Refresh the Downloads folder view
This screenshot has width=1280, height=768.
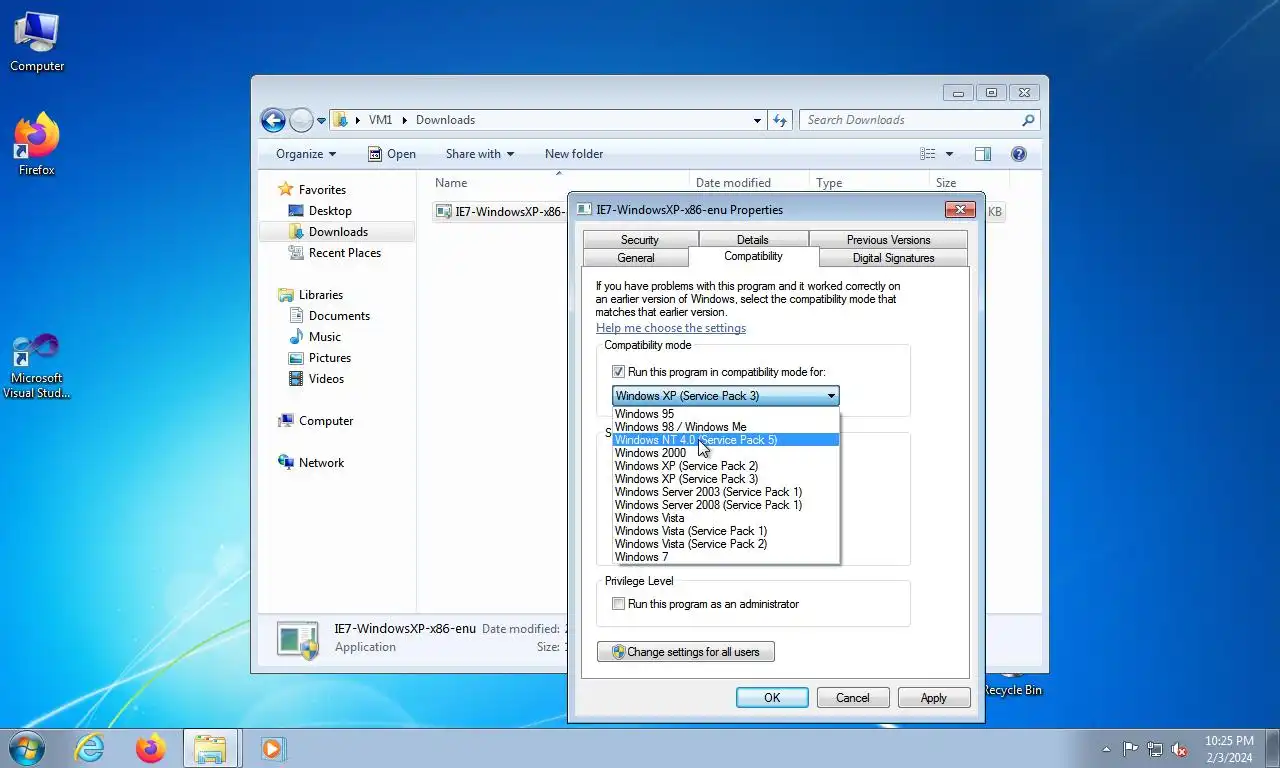click(x=781, y=120)
